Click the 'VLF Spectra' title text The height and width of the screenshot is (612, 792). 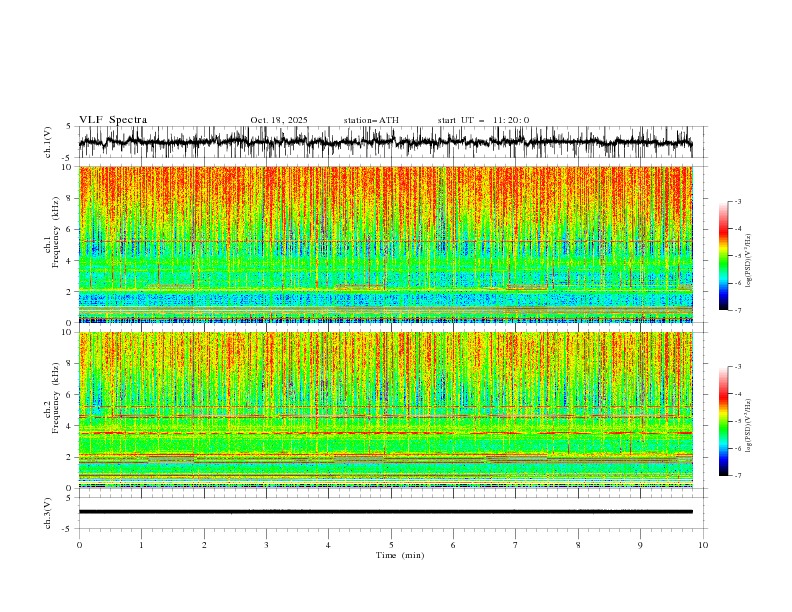[113, 120]
